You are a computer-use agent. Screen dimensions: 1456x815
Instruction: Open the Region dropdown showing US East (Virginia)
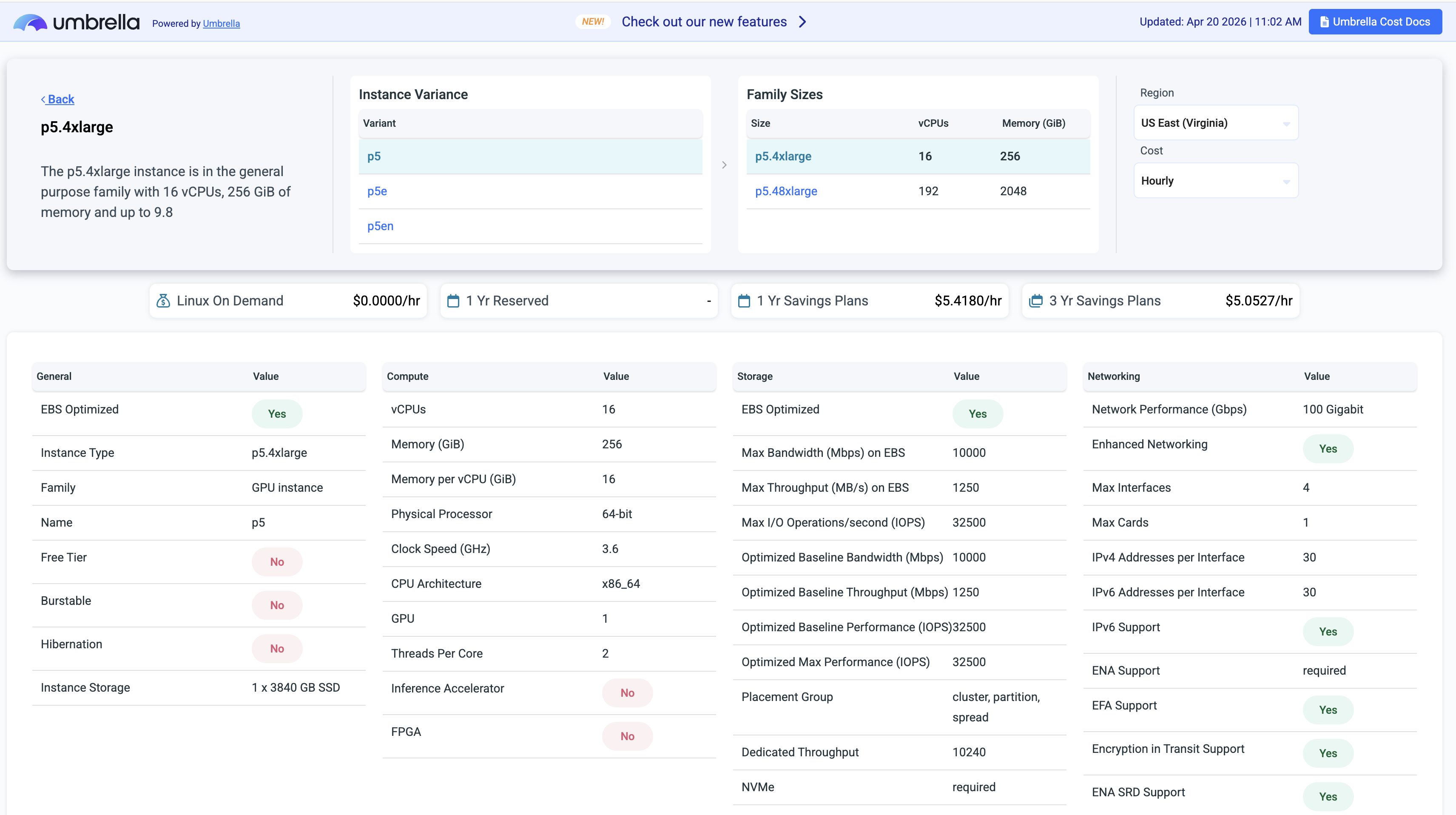(1216, 123)
